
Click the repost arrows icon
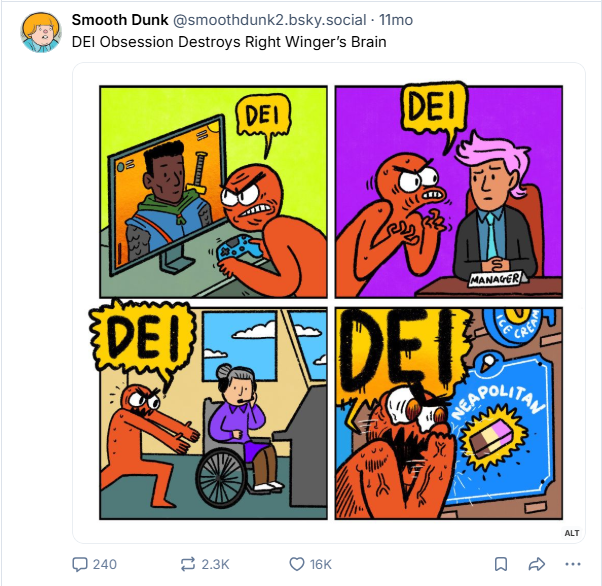point(186,564)
